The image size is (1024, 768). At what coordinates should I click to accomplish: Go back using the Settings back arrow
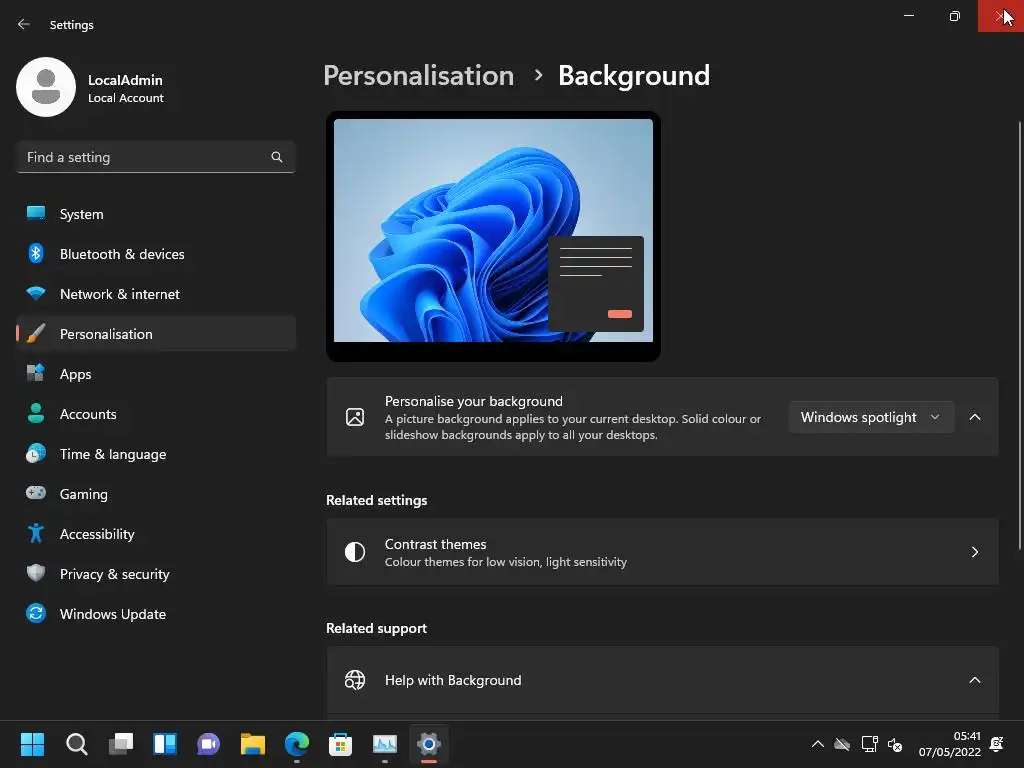24,24
